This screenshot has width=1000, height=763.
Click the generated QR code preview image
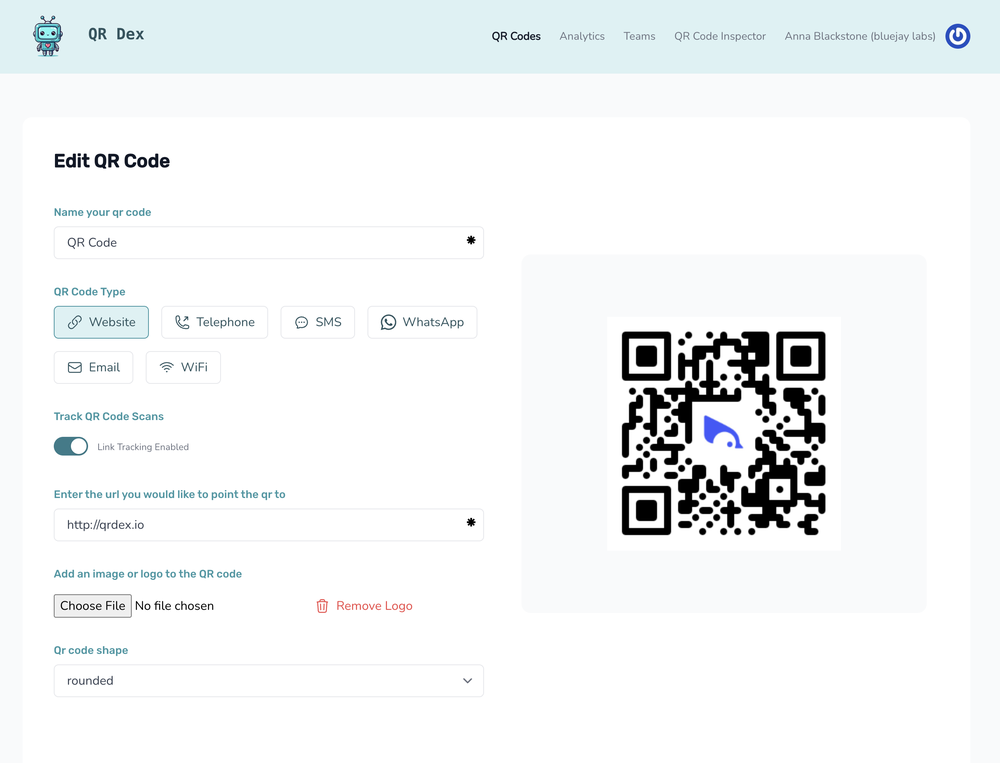coord(723,433)
